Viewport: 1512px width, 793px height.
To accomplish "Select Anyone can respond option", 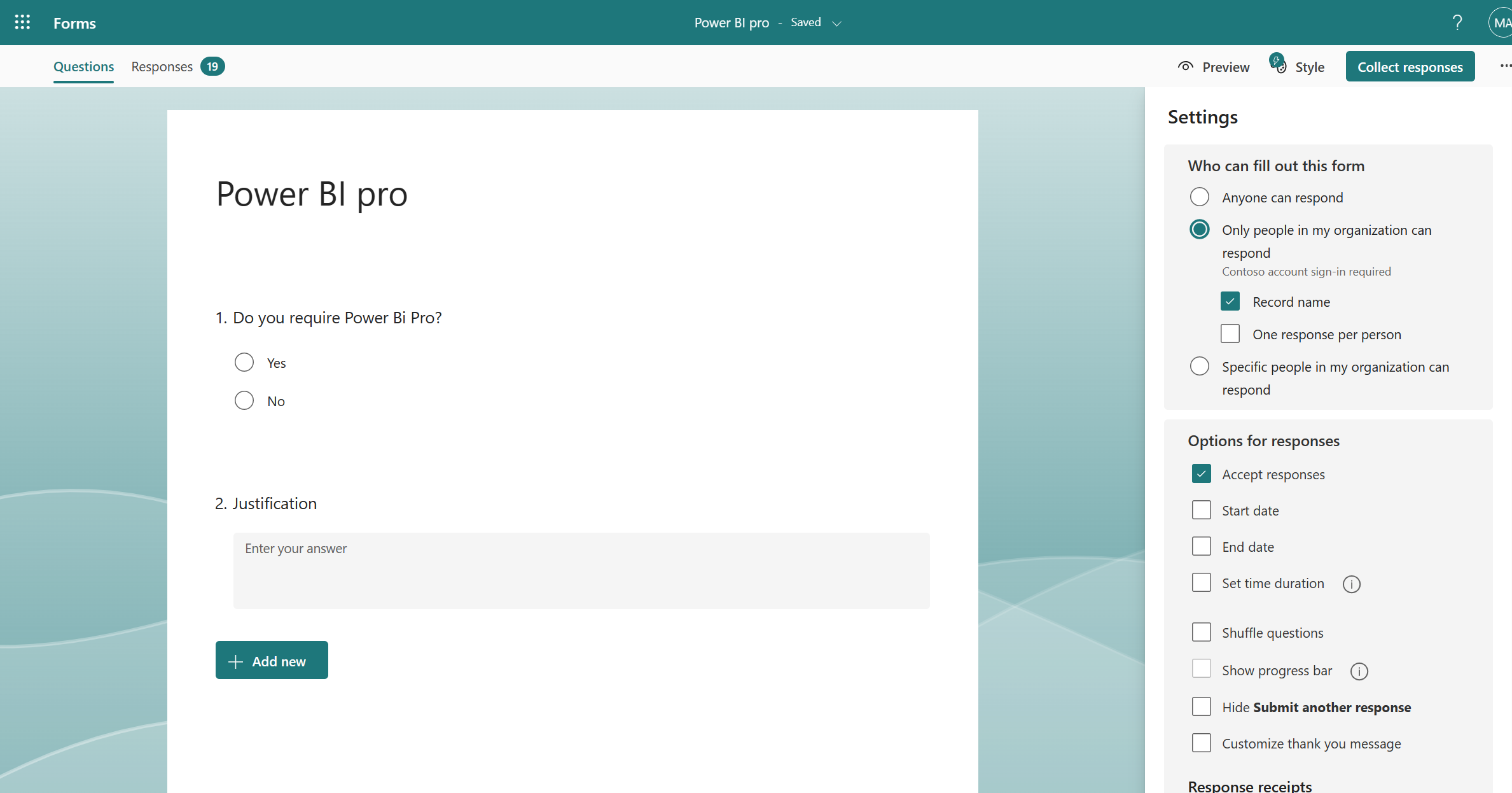I will tap(1199, 197).
